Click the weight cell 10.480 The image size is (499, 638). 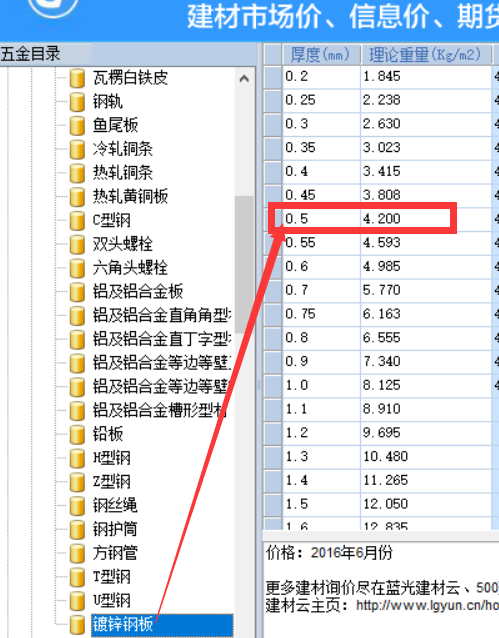coord(426,457)
